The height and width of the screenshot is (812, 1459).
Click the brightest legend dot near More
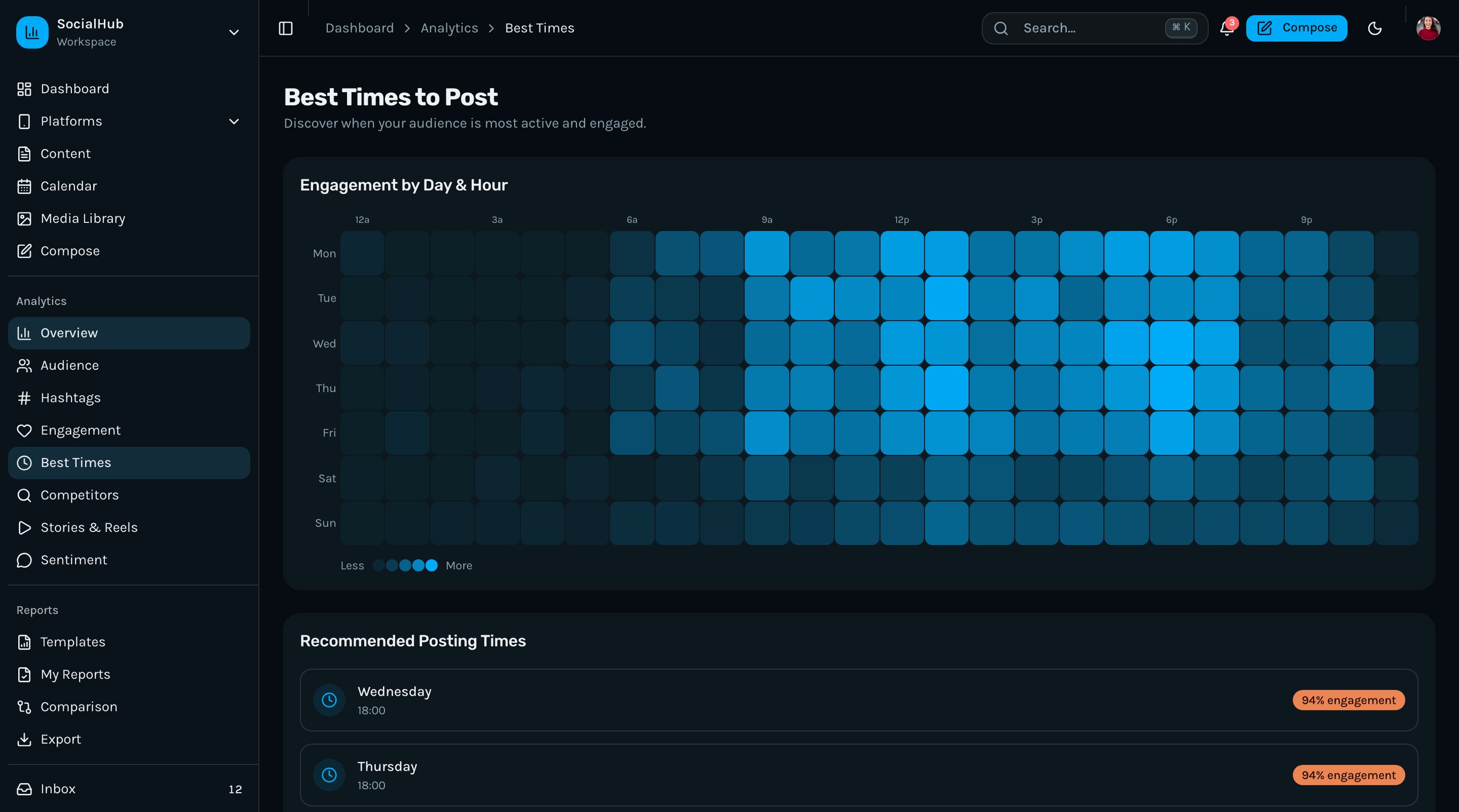pos(431,566)
